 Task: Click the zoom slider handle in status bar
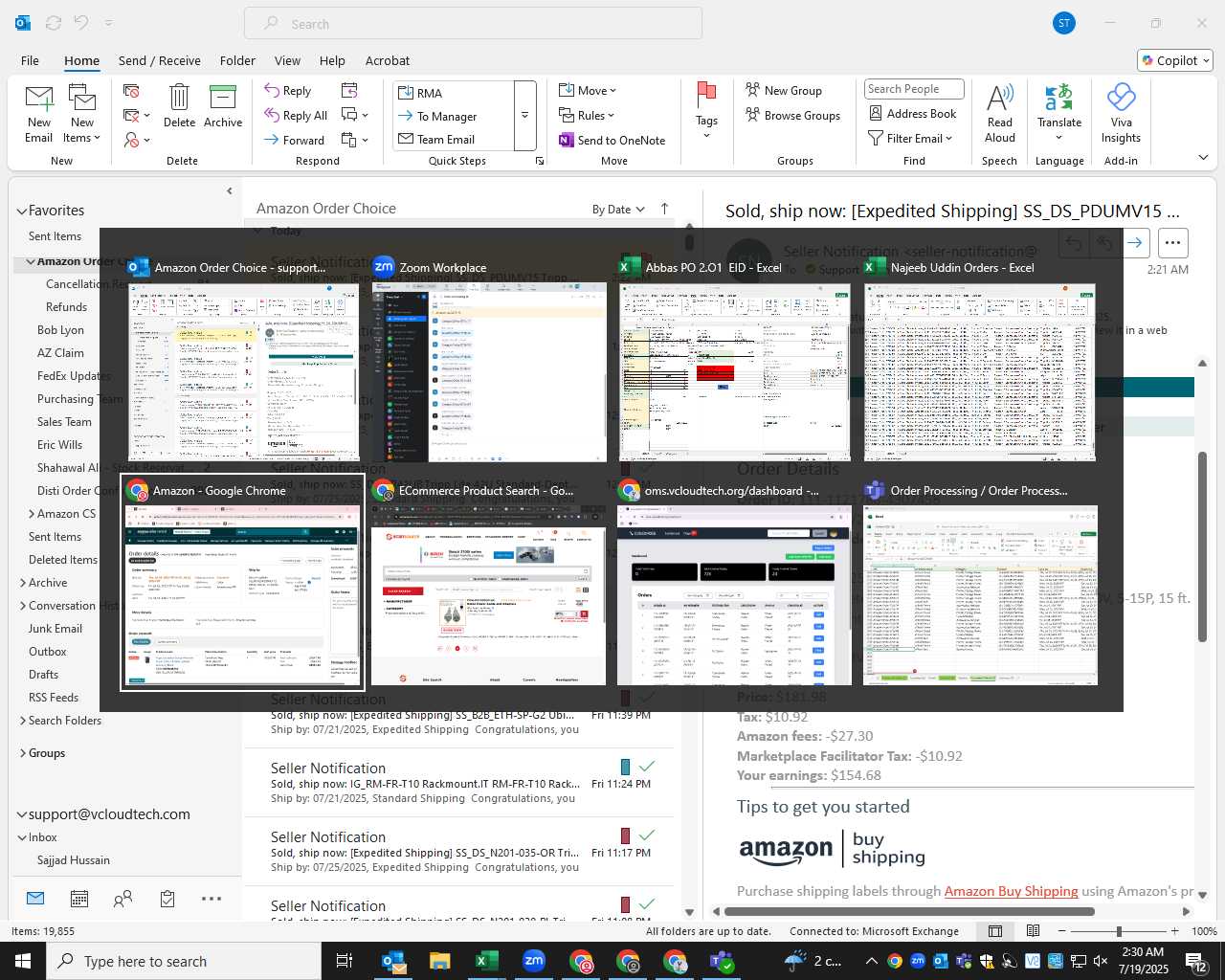pos(1119,931)
